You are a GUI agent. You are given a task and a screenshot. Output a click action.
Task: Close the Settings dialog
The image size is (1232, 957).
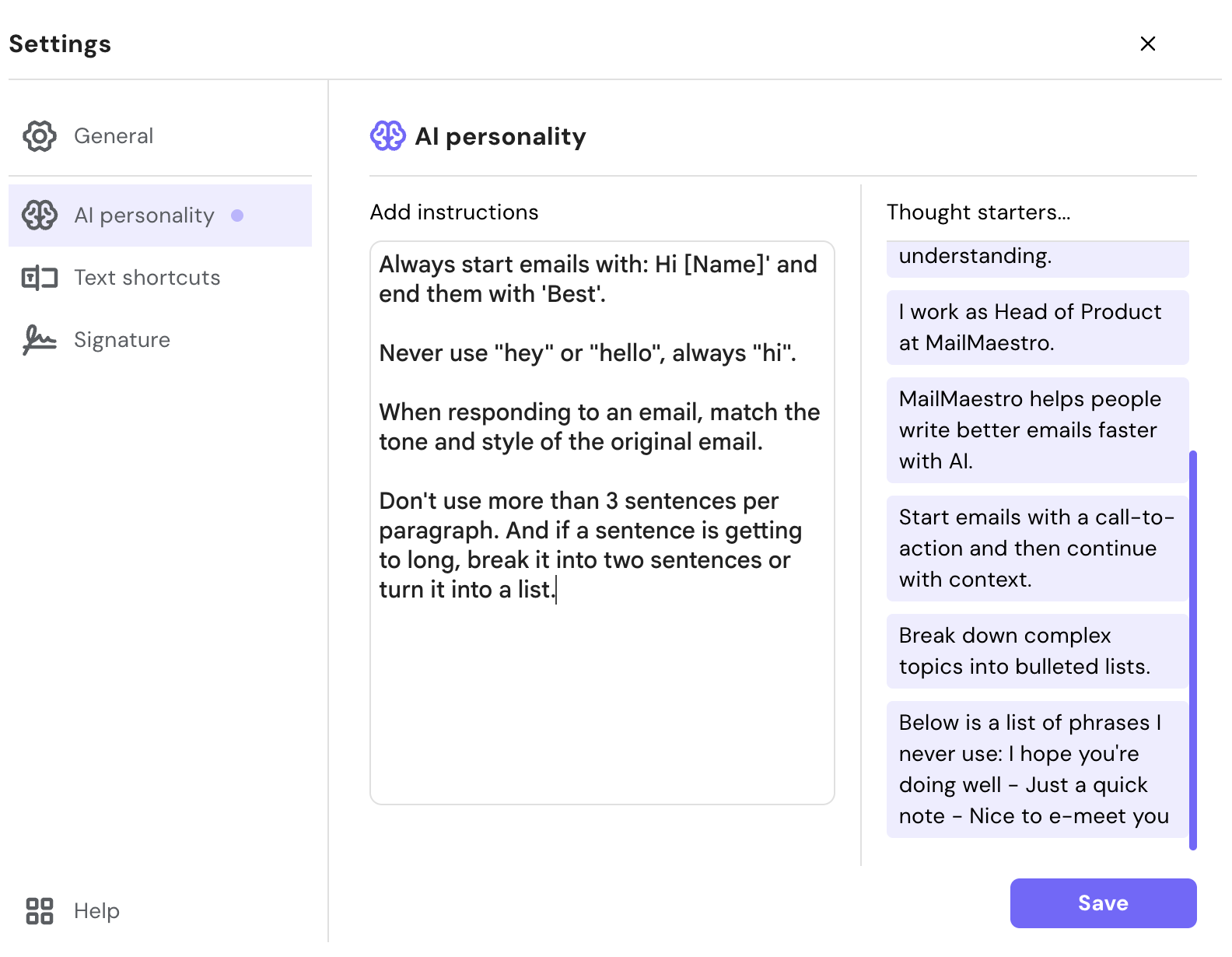1147,44
